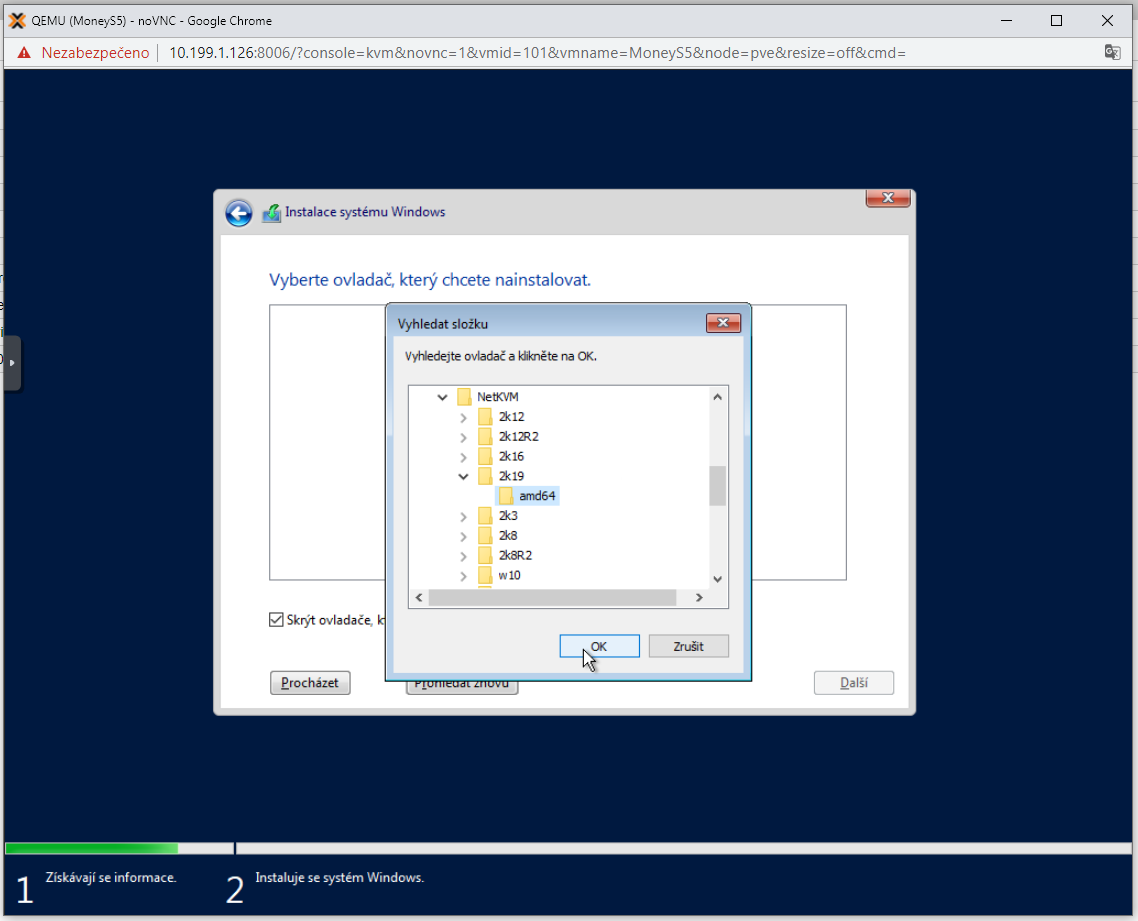Click the NetKVM folder icon
This screenshot has width=1138, height=921.
[464, 397]
